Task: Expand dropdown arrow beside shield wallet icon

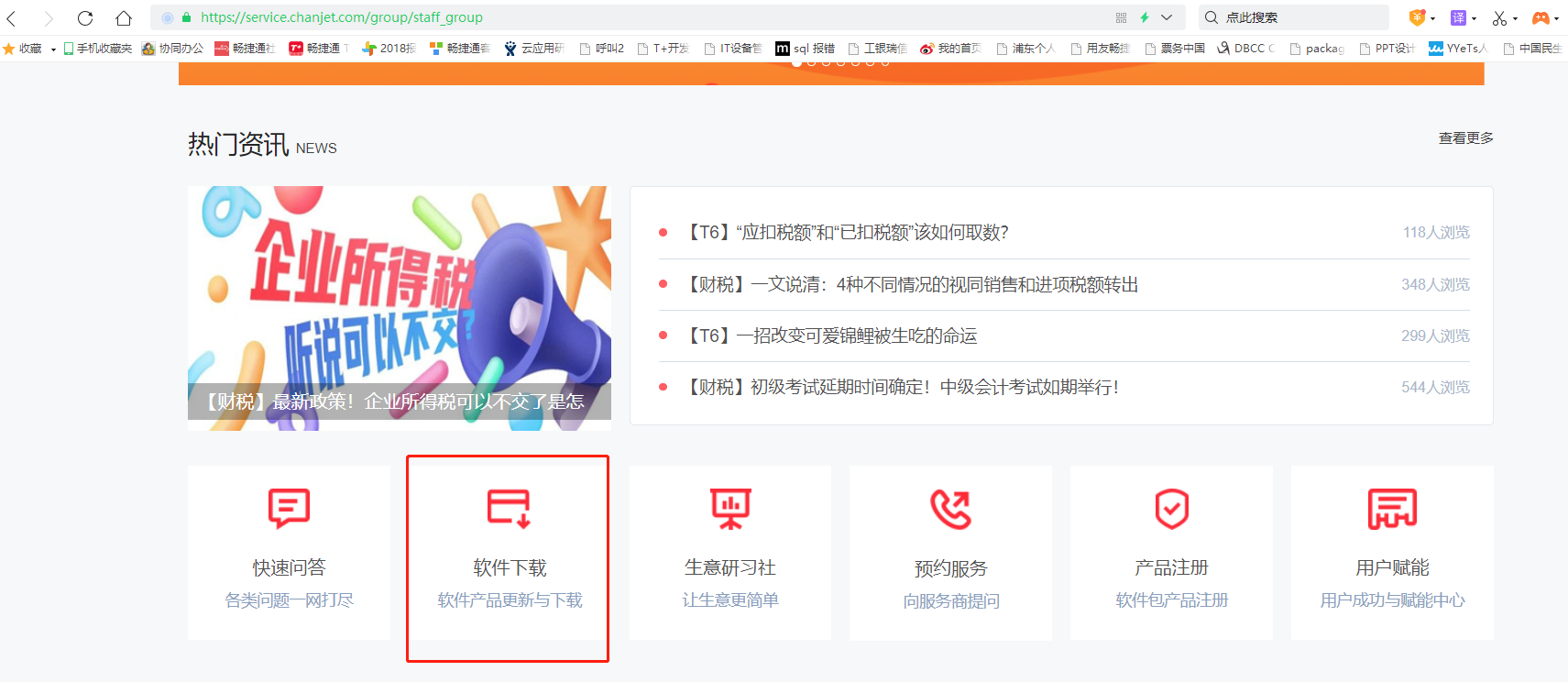Action: coord(1433,18)
